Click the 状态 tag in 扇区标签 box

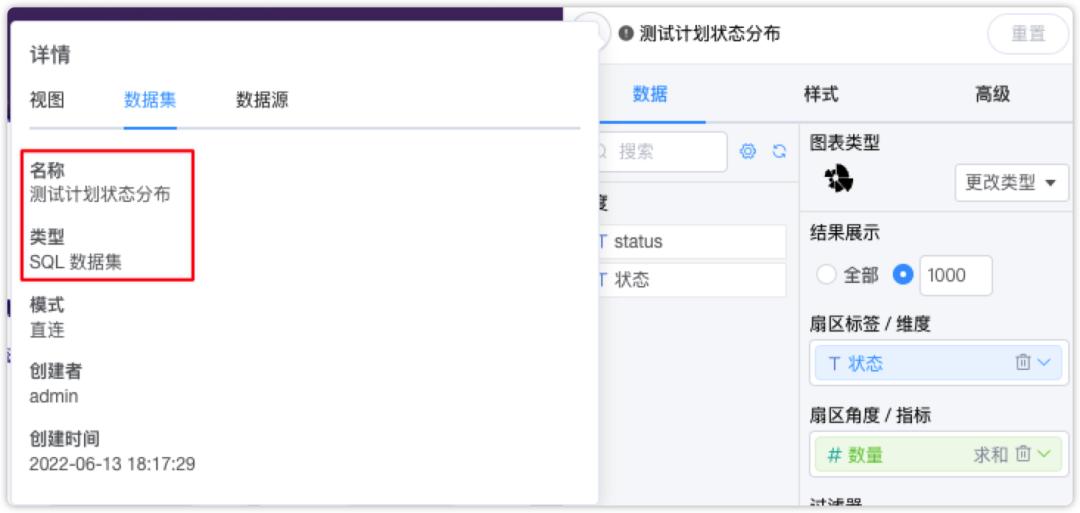[938, 363]
